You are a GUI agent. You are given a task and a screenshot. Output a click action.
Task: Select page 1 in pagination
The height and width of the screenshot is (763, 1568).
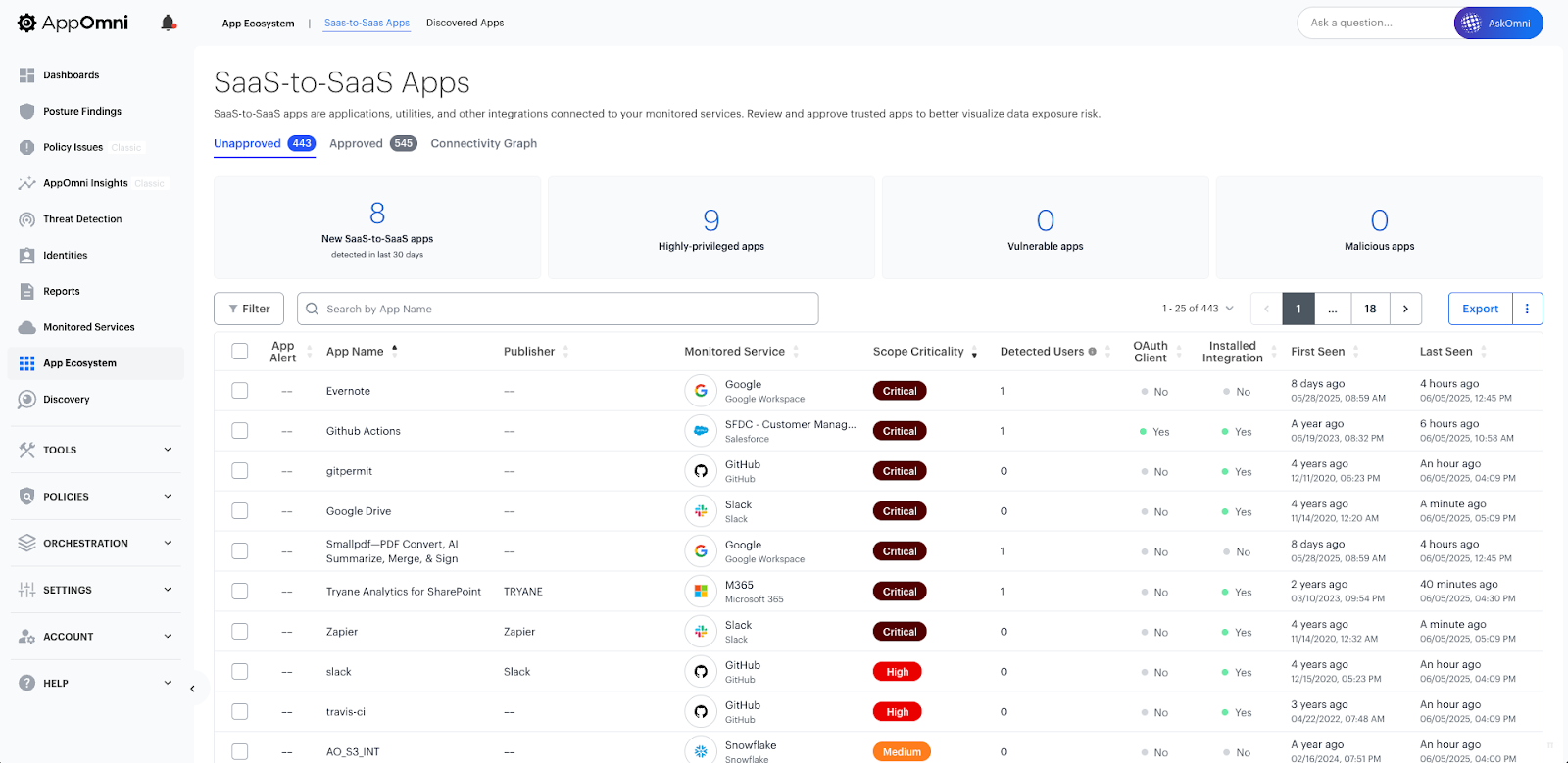tap(1298, 309)
